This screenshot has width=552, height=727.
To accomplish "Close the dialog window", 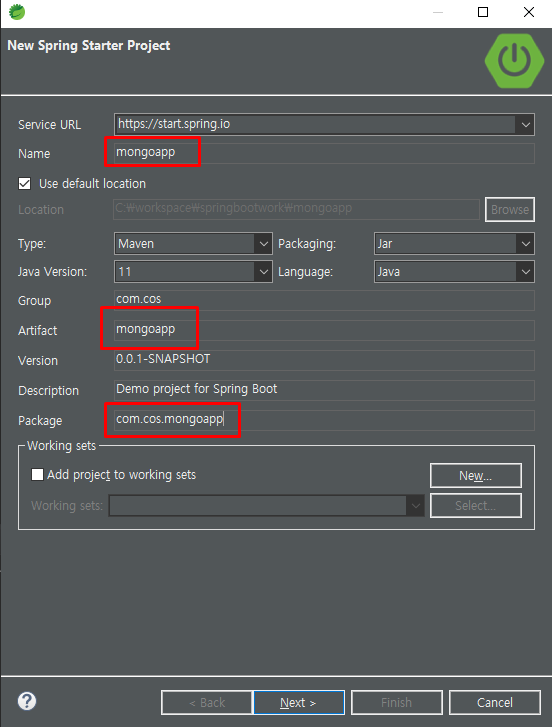I will [529, 12].
